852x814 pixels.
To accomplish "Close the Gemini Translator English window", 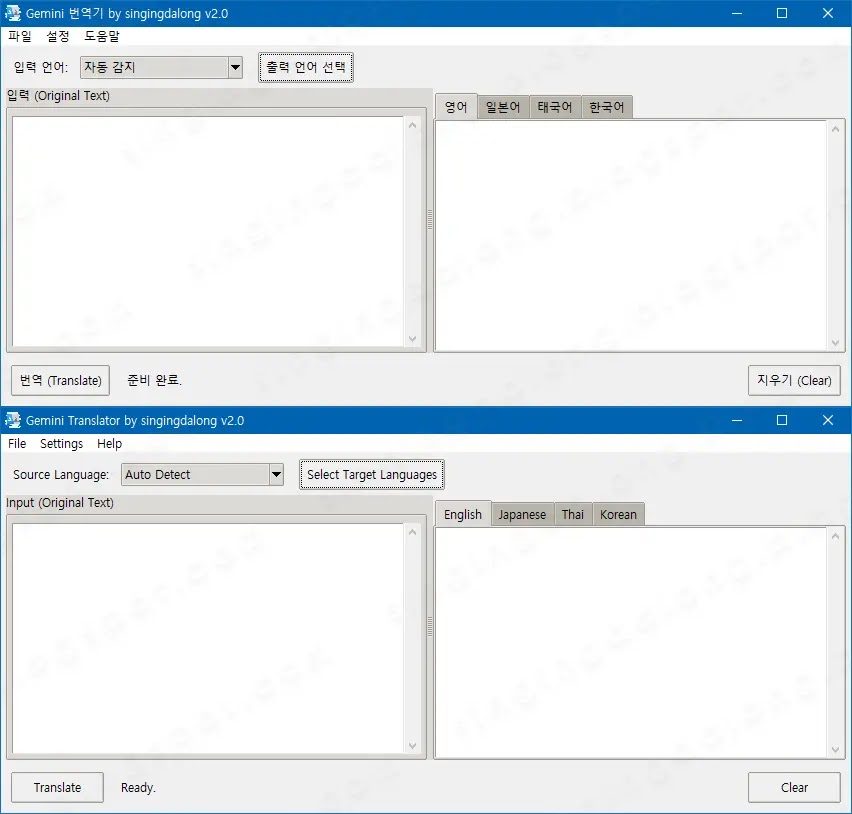I will [x=828, y=420].
